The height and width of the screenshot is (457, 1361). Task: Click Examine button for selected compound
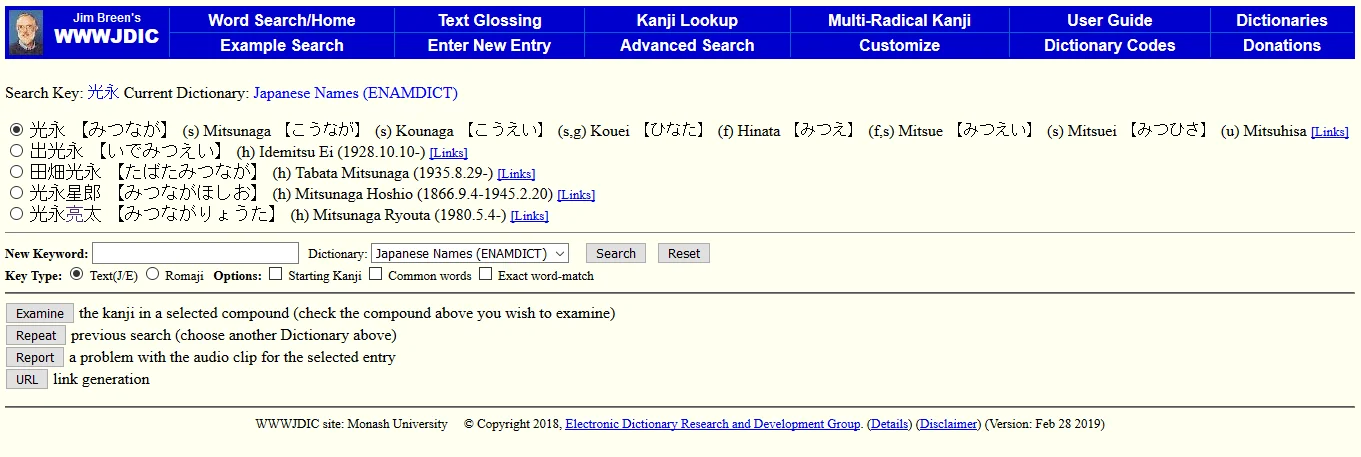(x=40, y=313)
